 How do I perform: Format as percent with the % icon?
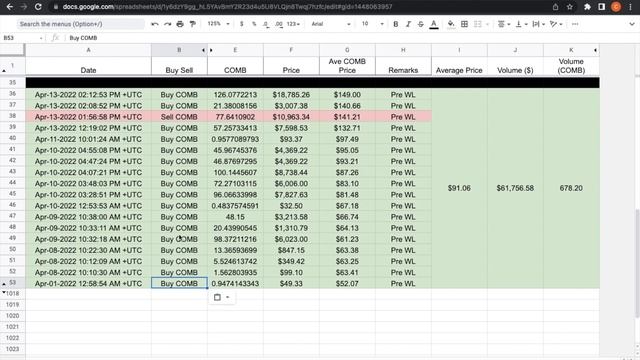254,24
